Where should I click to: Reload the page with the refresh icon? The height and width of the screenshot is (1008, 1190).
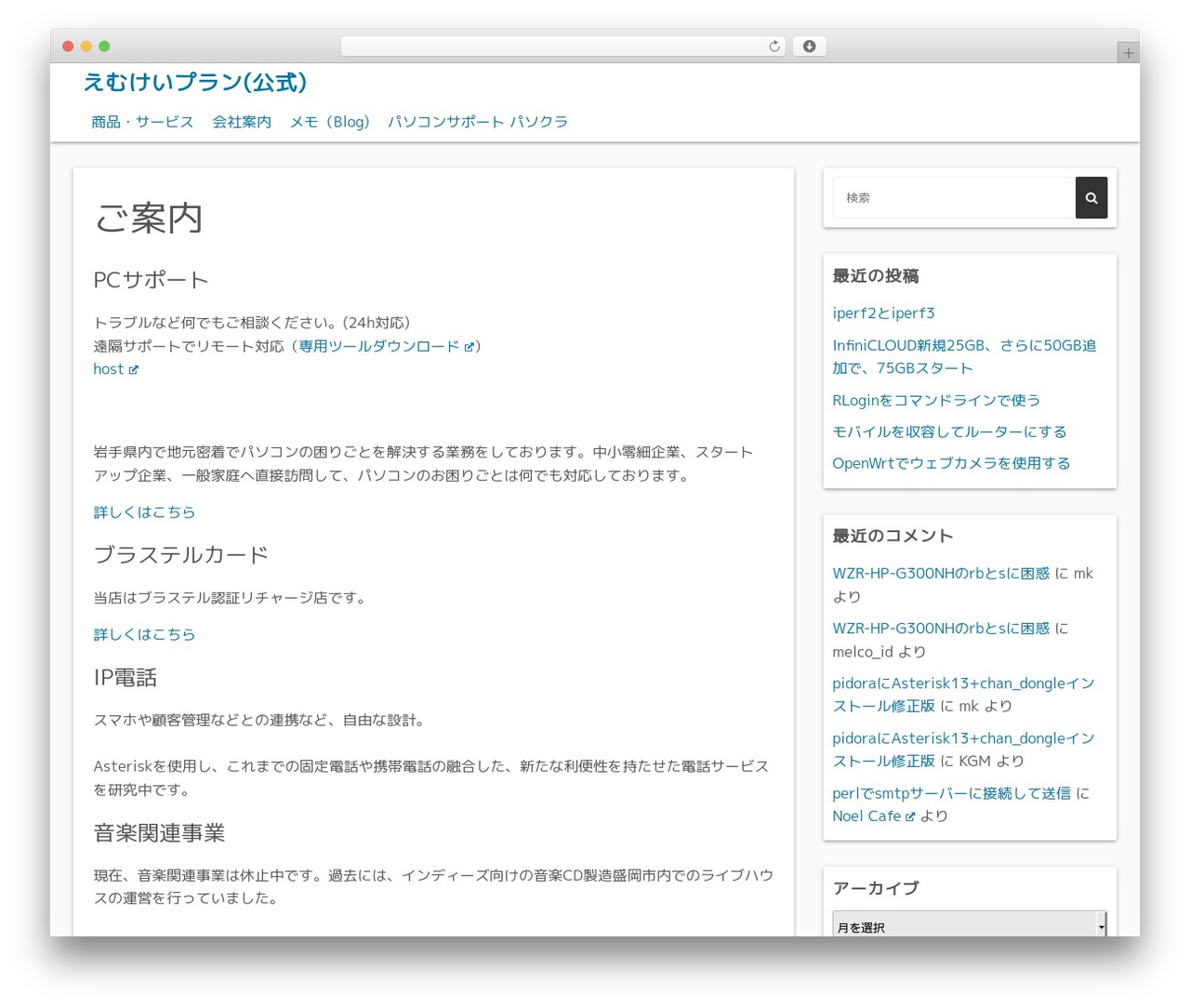[774, 46]
